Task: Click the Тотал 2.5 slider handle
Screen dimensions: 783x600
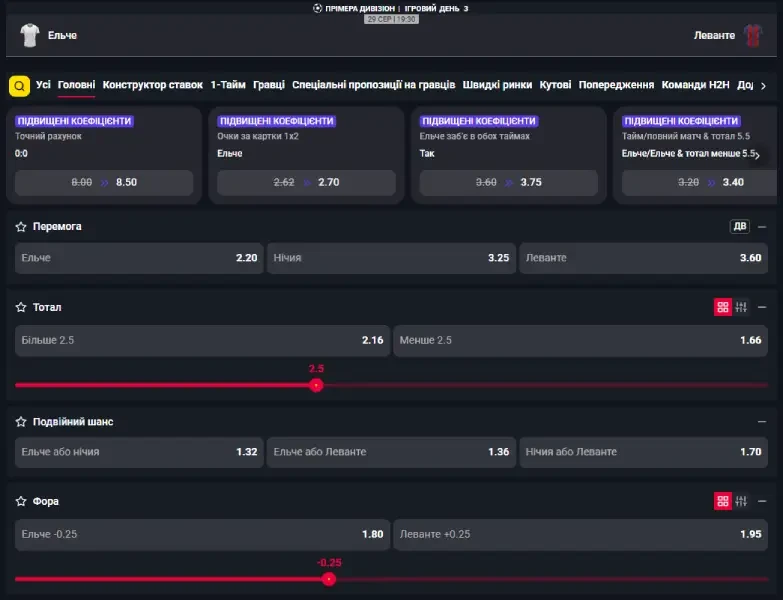Action: (316, 385)
